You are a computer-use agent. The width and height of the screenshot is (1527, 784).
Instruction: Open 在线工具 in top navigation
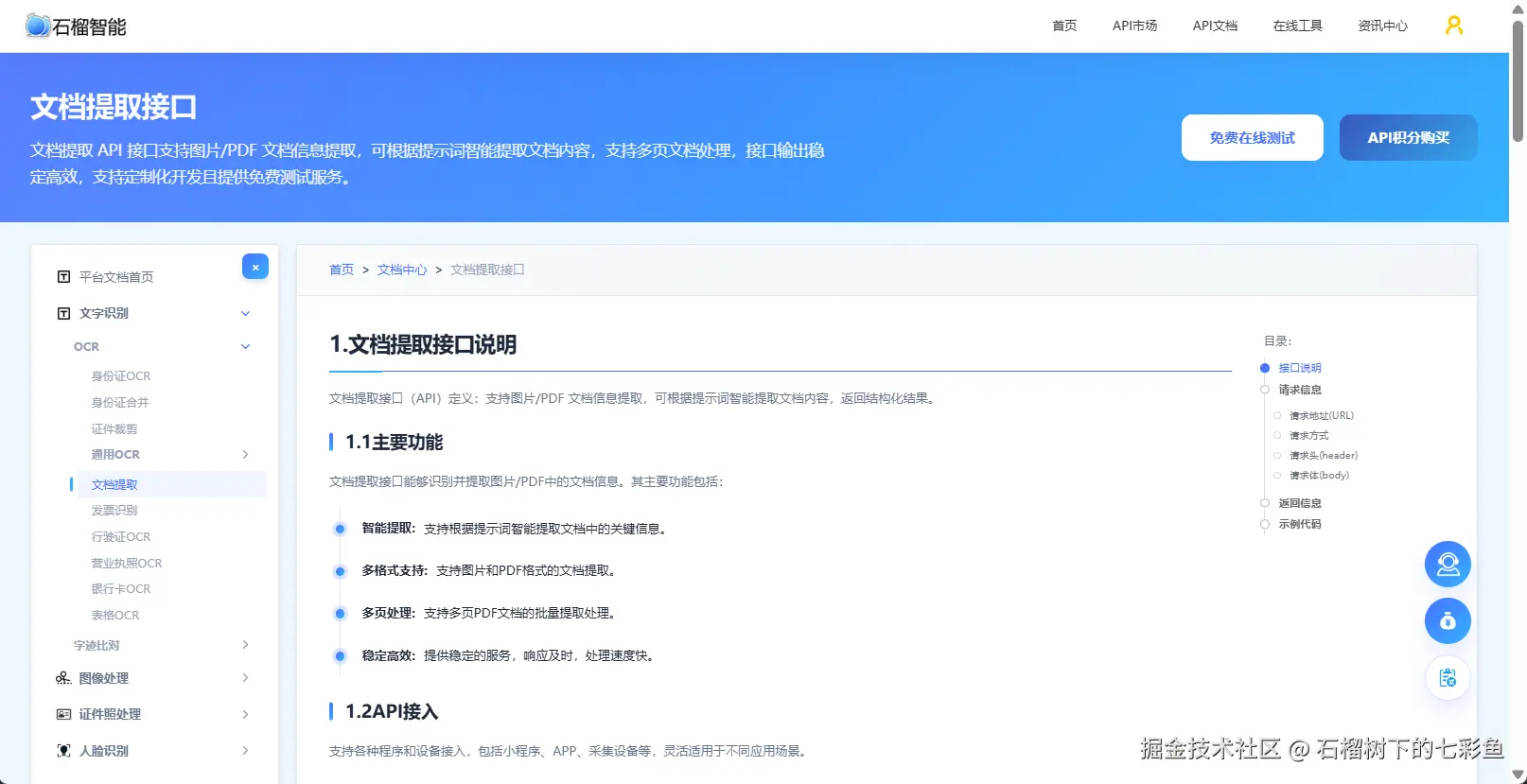1297,26
